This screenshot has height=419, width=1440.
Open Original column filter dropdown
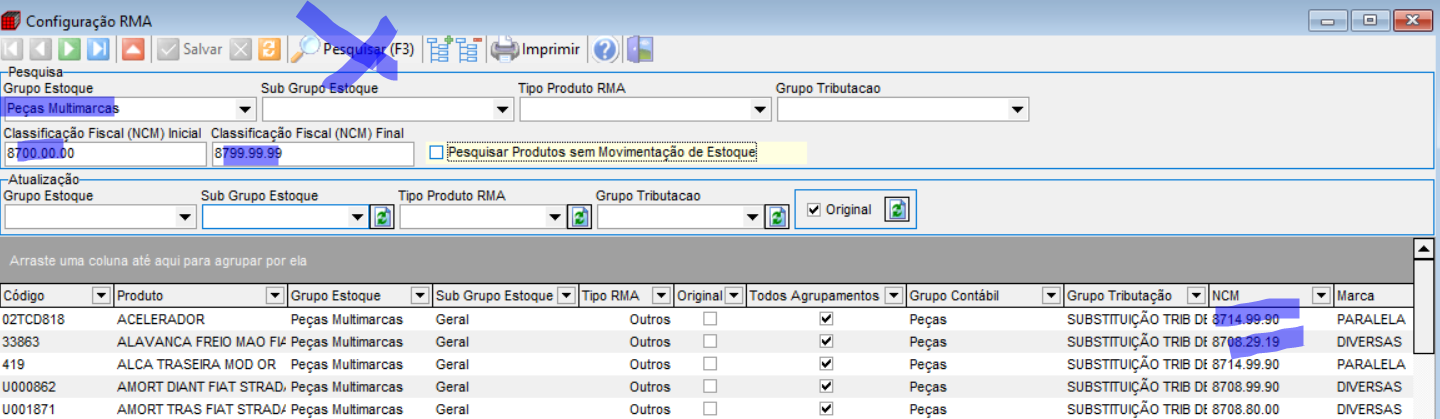click(x=734, y=296)
